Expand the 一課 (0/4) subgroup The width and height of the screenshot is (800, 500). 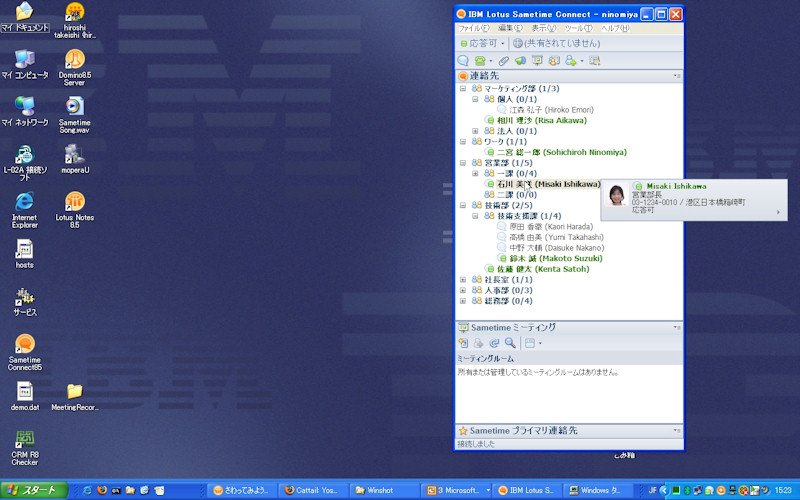(x=475, y=173)
